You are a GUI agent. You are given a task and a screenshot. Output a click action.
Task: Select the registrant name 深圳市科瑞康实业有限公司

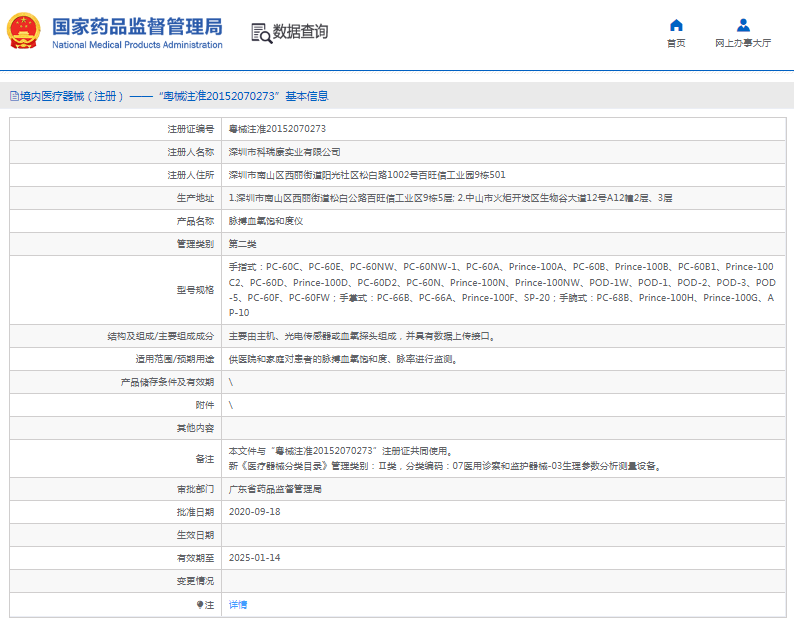pyautogui.click(x=284, y=152)
